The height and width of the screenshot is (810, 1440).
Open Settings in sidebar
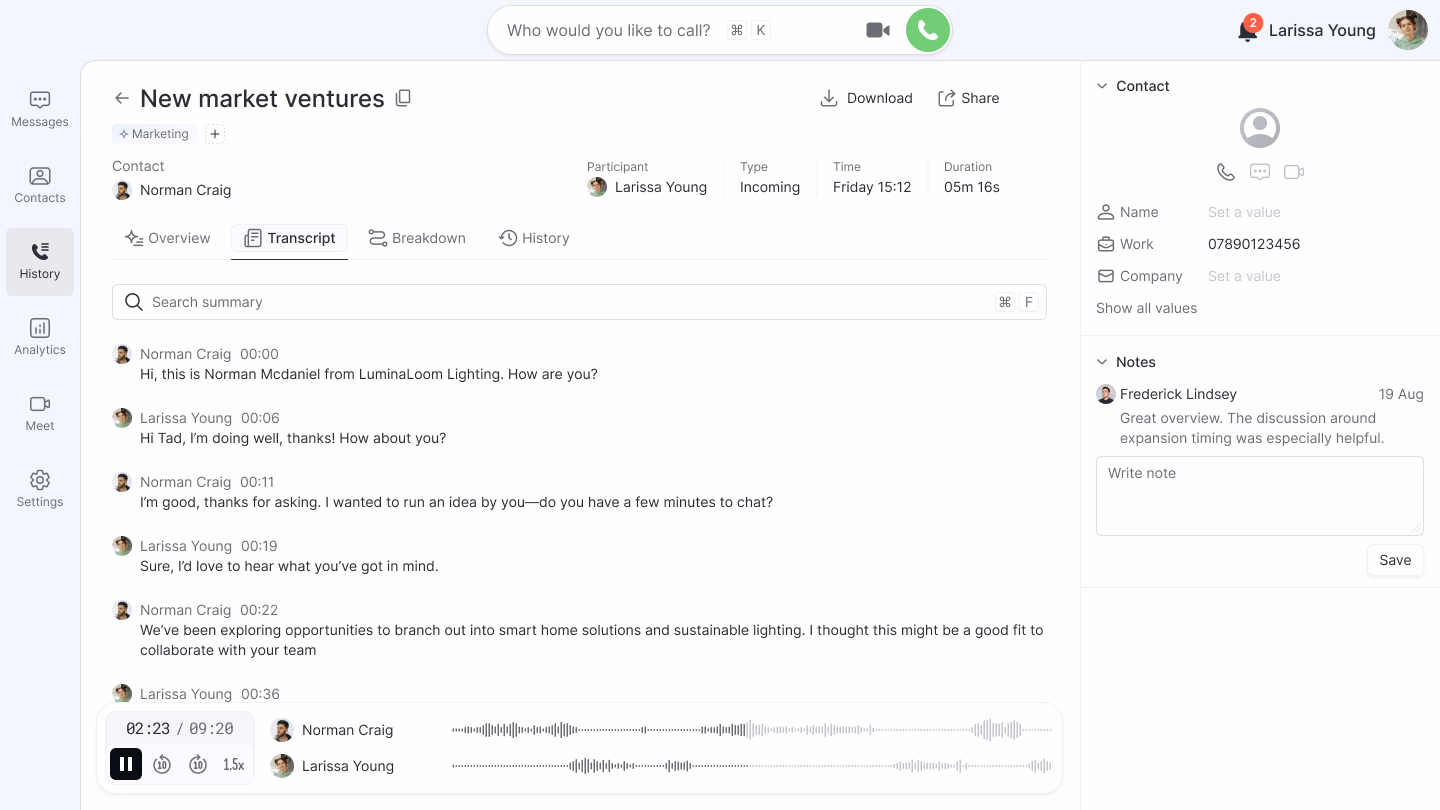click(40, 490)
